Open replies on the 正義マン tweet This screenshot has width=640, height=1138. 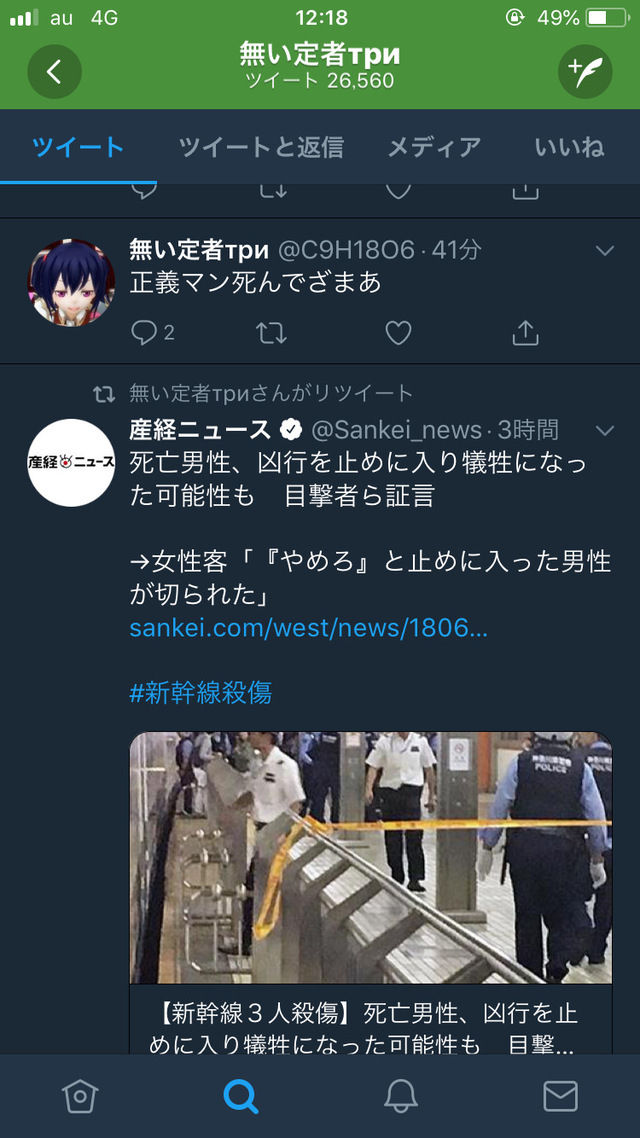[152, 333]
